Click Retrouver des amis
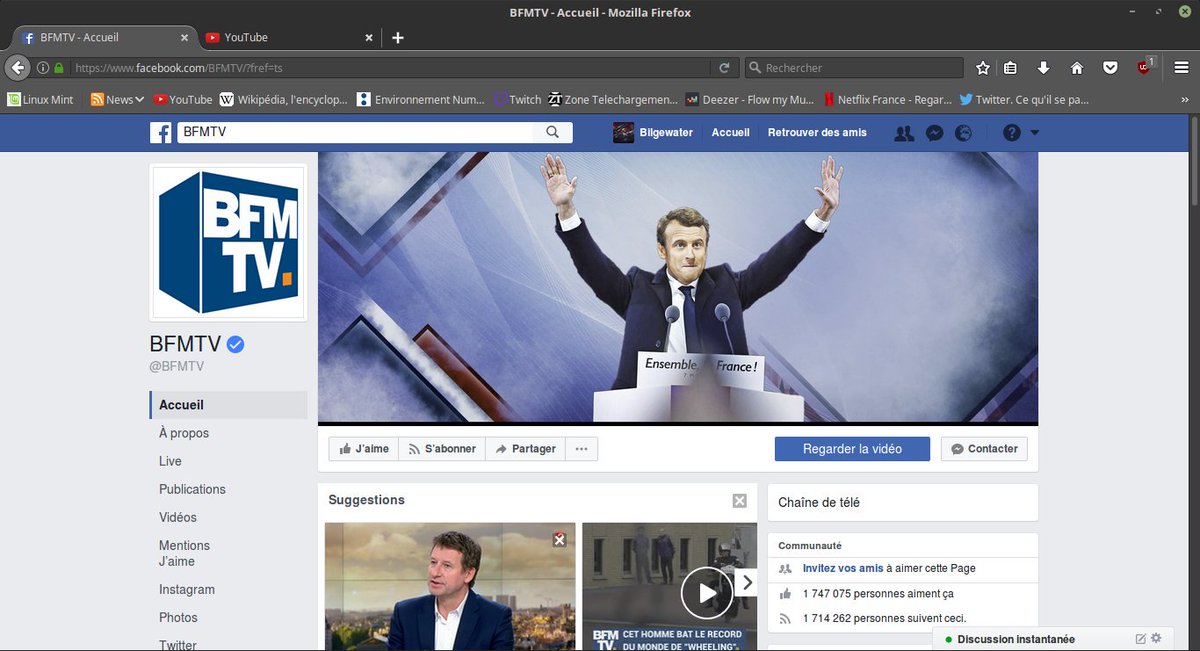This screenshot has height=651, width=1200. [x=817, y=132]
